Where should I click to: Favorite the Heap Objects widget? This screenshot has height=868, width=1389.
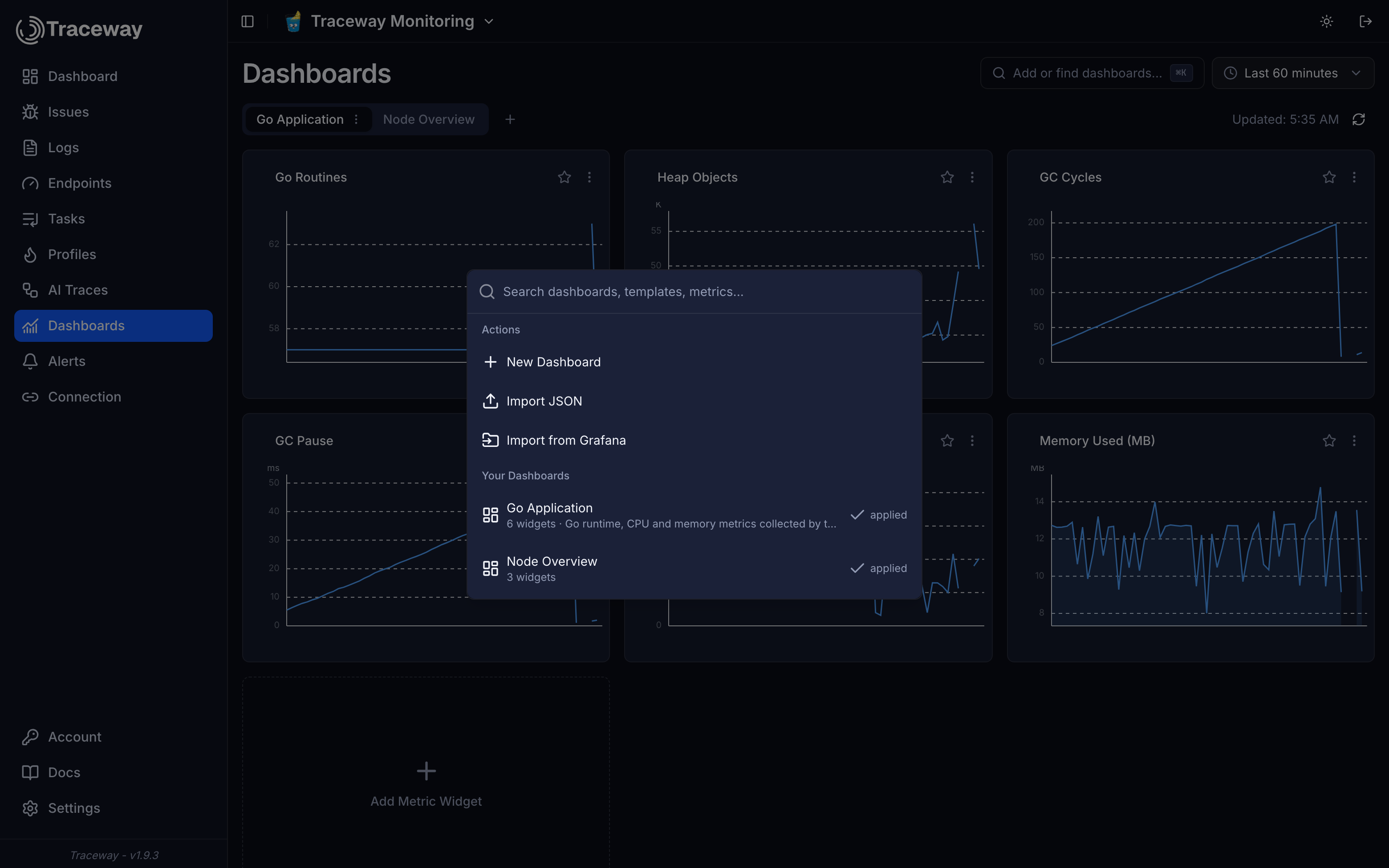pyautogui.click(x=947, y=178)
